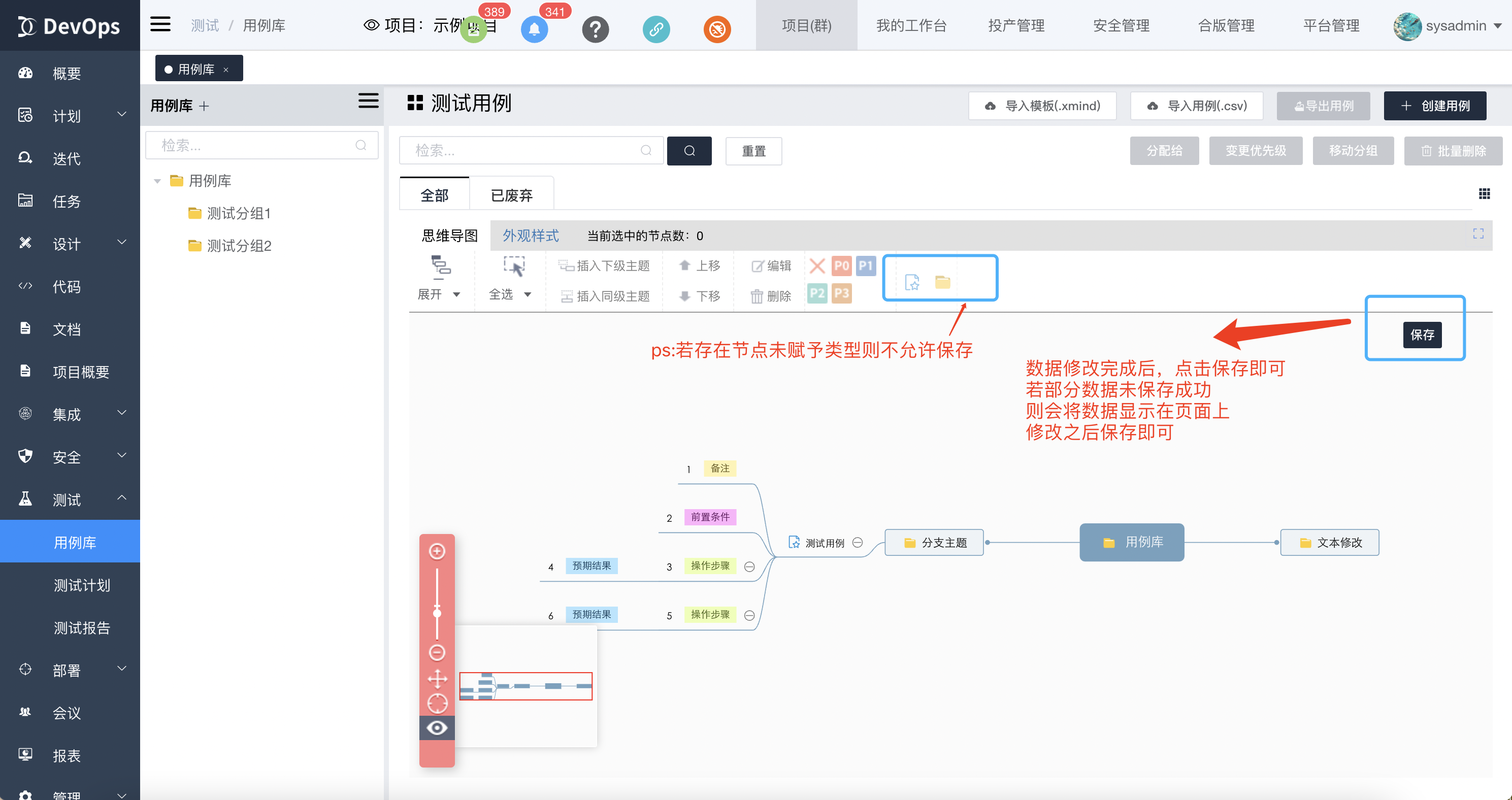The width and height of the screenshot is (1512, 800).
Task: Click the red X remove priority icon
Action: point(816,266)
